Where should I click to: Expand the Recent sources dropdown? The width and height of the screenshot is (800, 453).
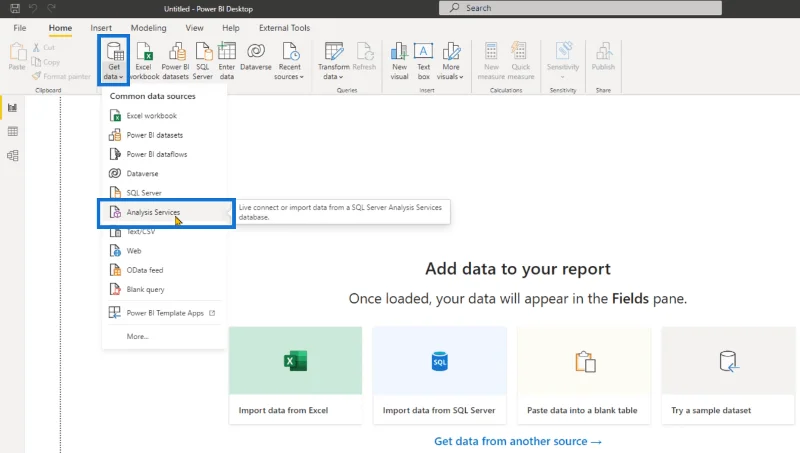pos(289,61)
